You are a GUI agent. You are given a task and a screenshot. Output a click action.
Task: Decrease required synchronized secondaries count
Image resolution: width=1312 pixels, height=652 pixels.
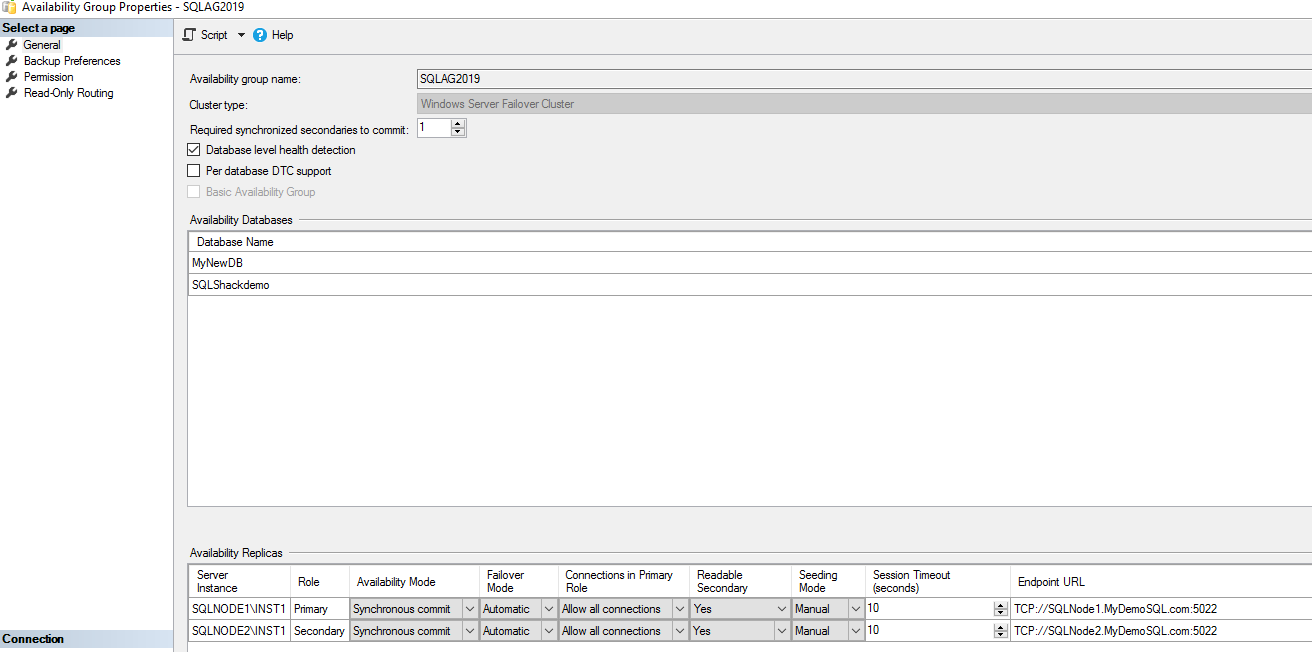(458, 132)
